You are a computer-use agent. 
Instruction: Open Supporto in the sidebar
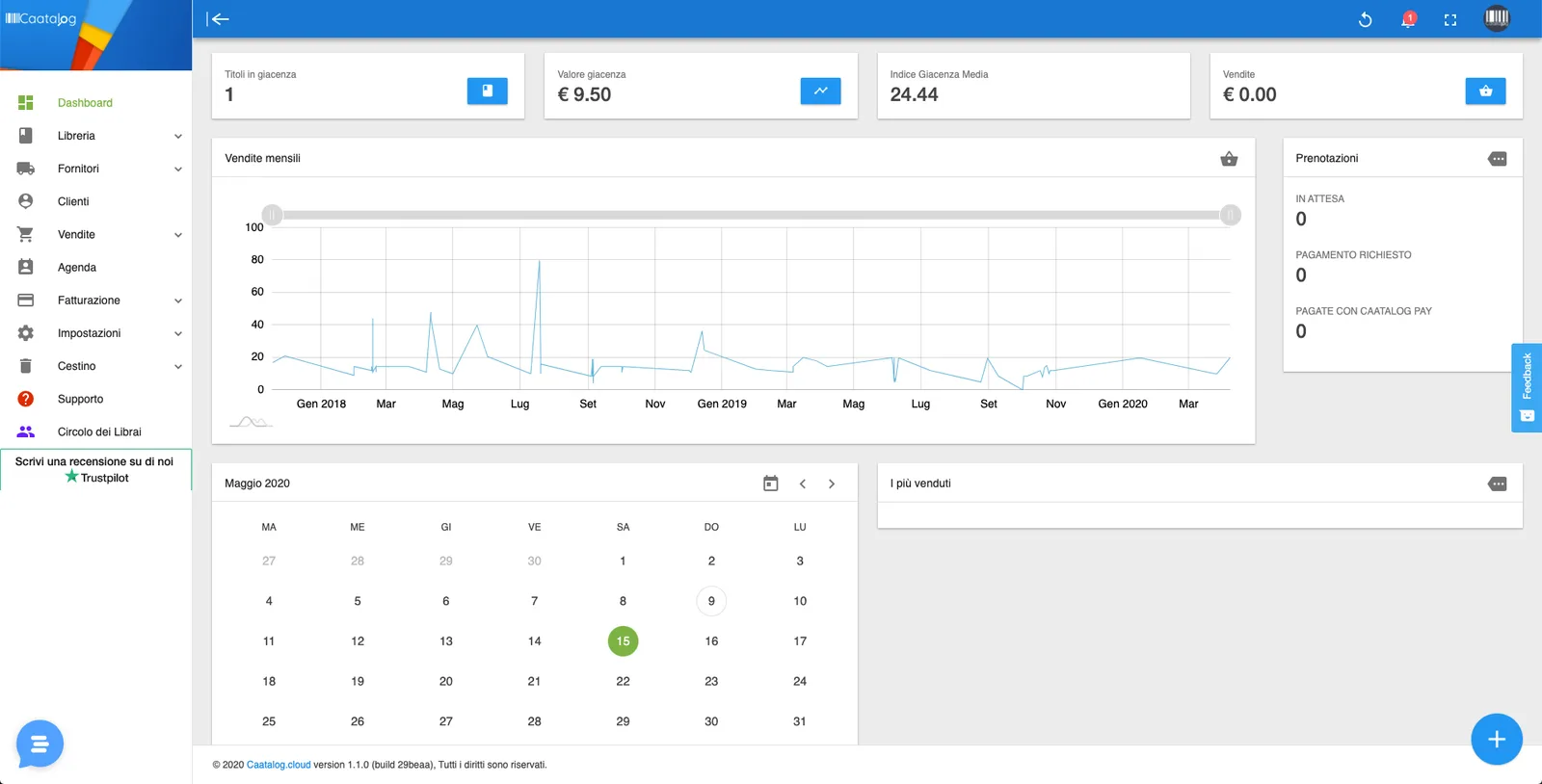[95, 399]
